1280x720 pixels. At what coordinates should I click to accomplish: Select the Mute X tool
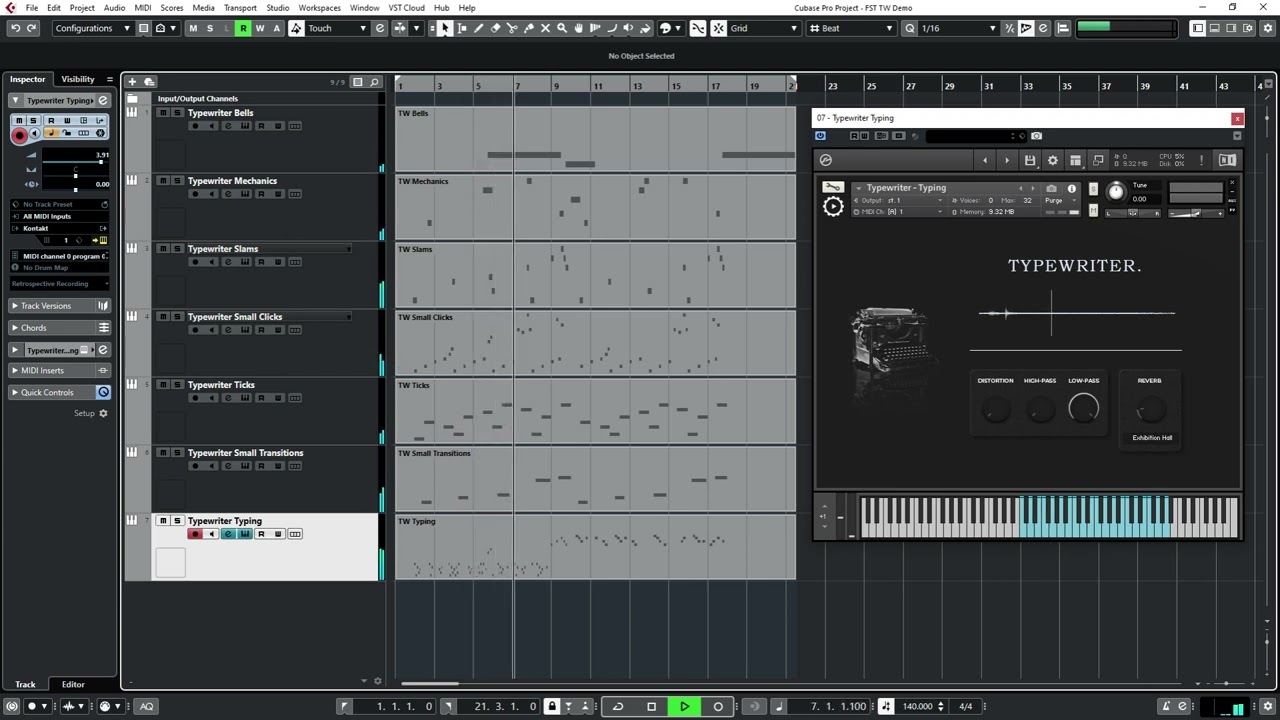coord(546,28)
